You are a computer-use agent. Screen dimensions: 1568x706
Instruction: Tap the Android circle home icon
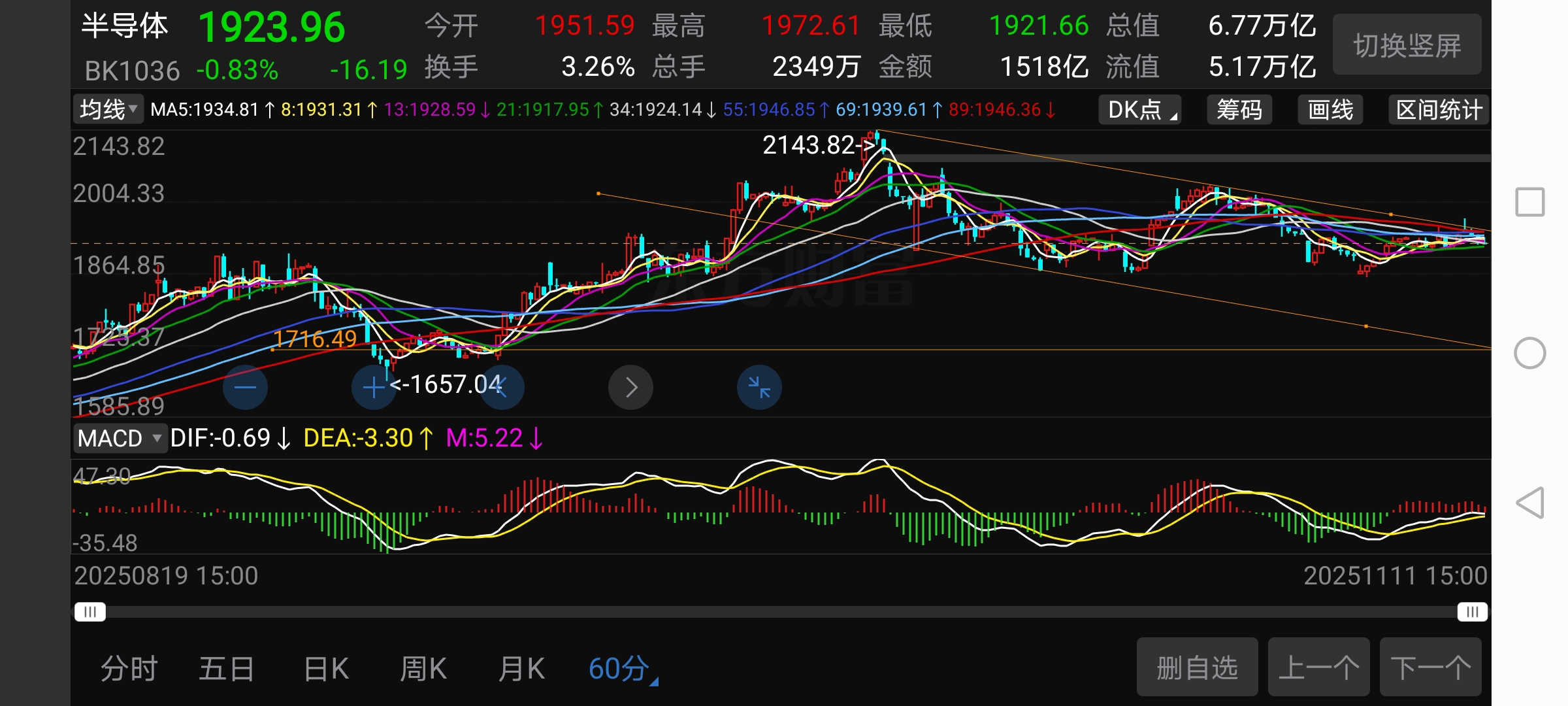(1529, 354)
